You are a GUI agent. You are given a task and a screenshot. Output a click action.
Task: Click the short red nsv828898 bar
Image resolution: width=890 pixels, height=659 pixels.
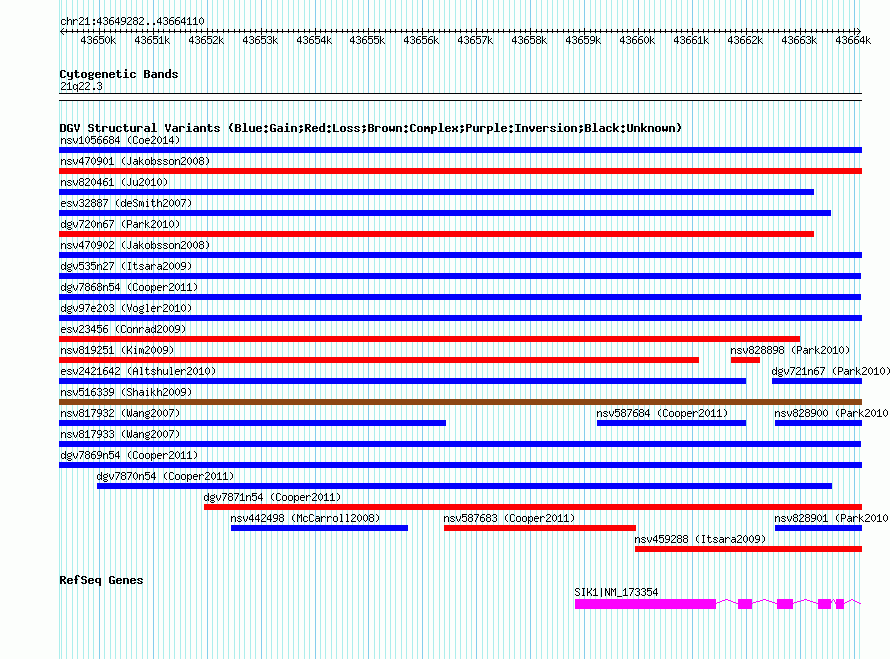[745, 360]
